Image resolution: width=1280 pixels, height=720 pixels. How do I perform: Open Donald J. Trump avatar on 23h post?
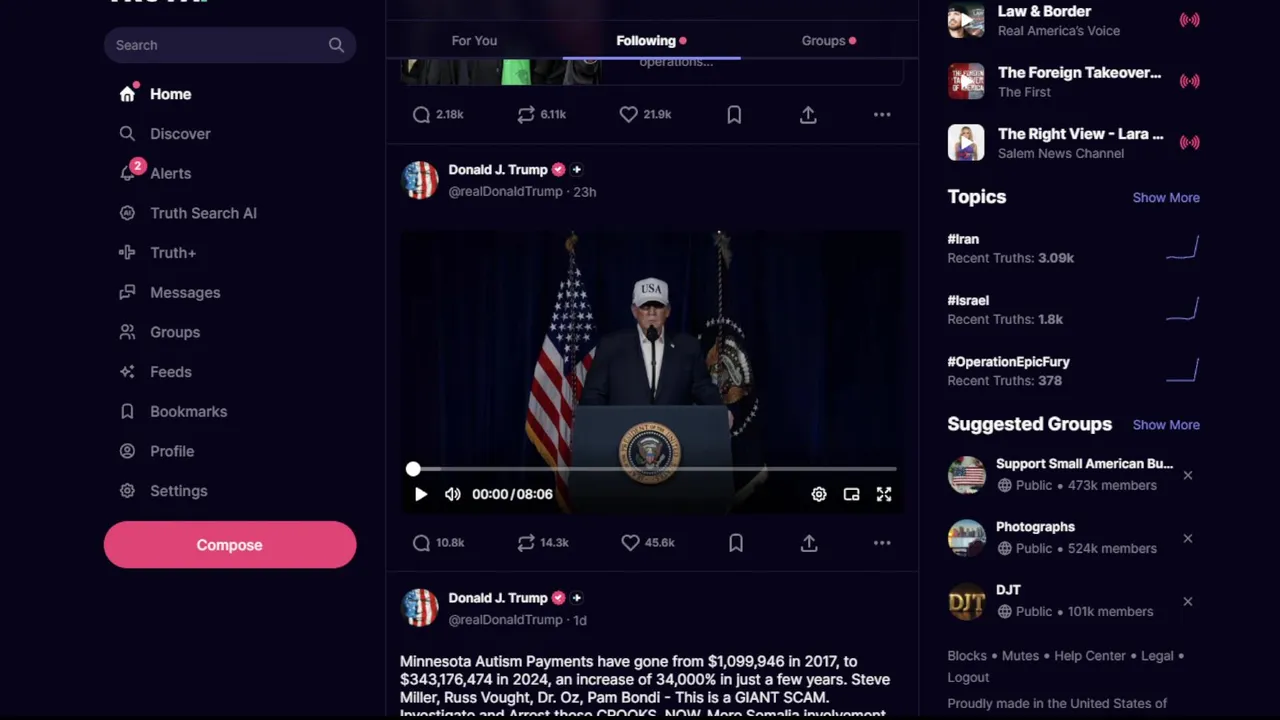coord(420,180)
